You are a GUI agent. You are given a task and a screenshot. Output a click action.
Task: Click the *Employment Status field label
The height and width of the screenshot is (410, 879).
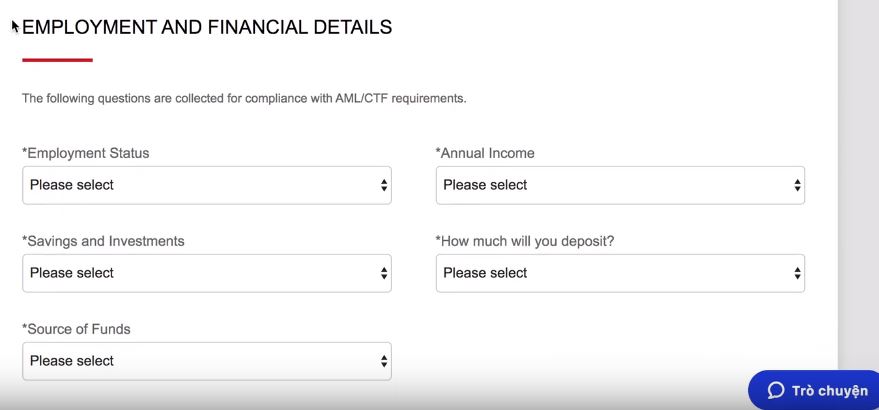pos(86,153)
